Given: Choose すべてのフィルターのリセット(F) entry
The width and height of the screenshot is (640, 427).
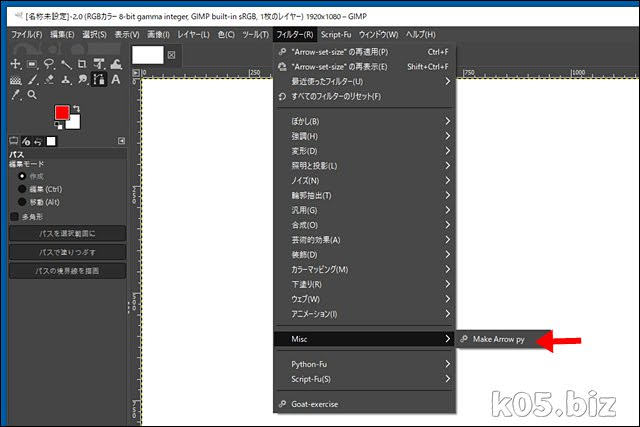Looking at the screenshot, I should pos(364,96).
